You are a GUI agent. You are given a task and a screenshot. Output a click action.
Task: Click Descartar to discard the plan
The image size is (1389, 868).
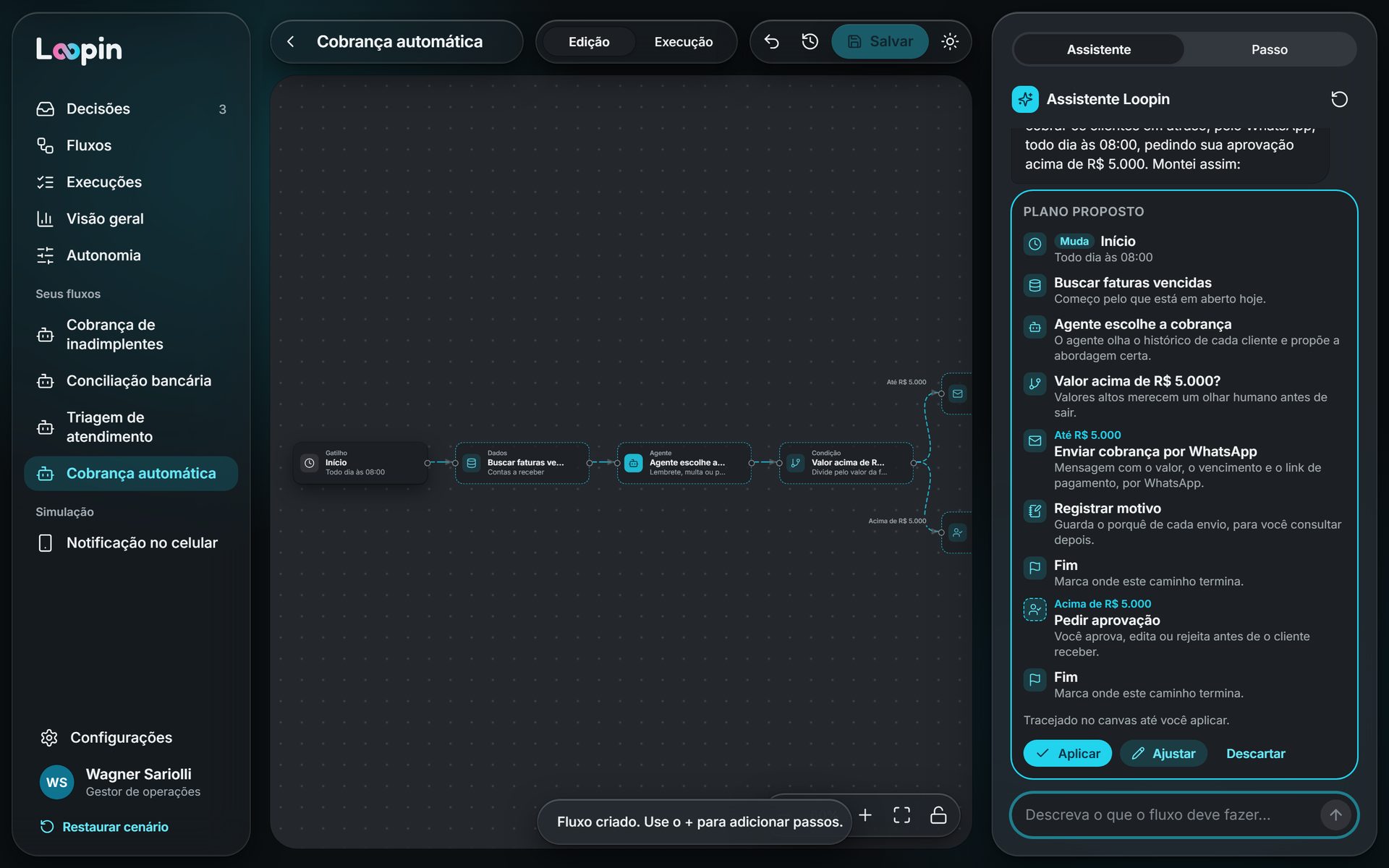tap(1255, 753)
